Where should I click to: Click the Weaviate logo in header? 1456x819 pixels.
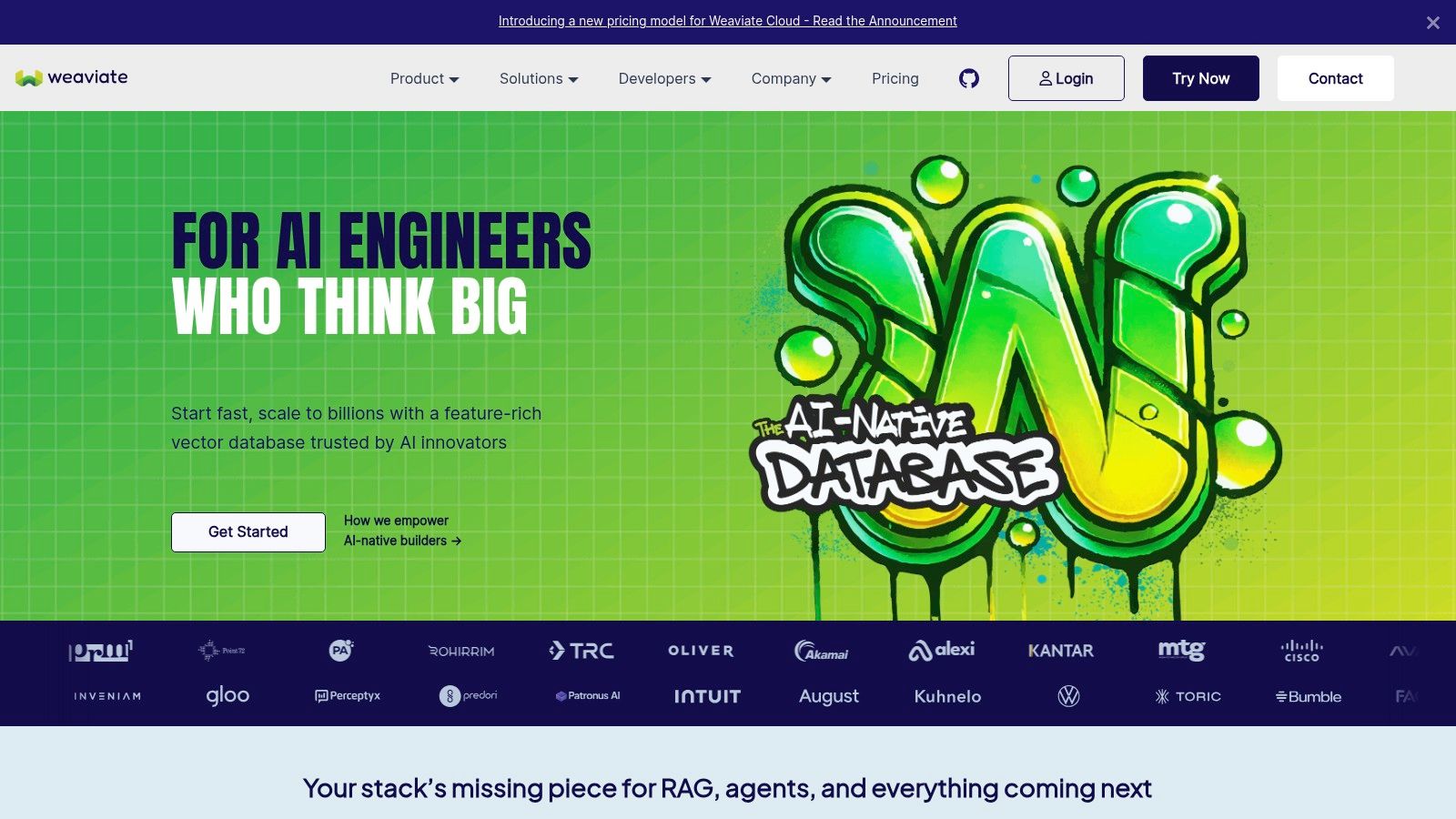[x=72, y=77]
